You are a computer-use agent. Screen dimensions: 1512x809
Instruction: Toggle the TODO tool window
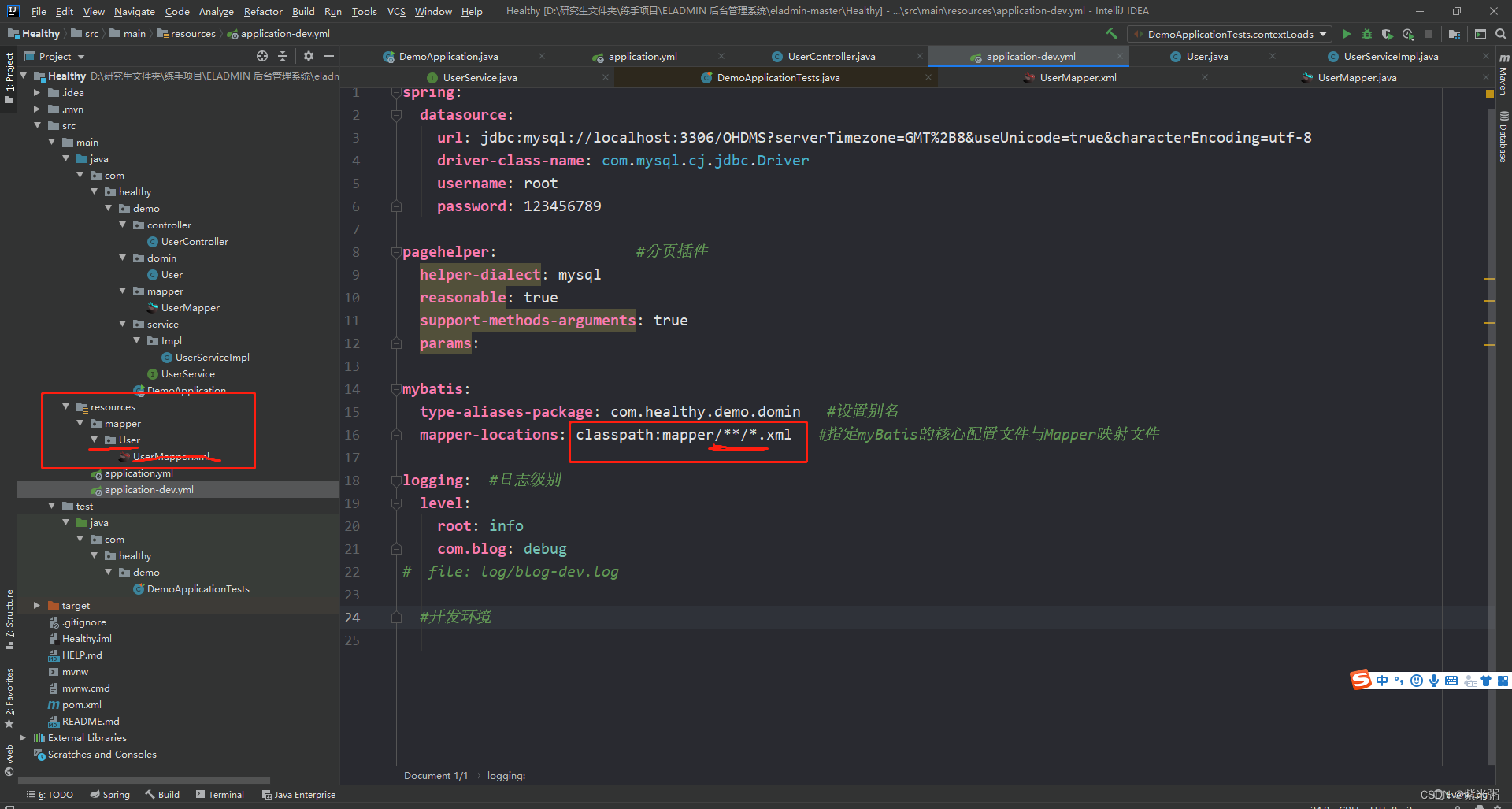(50, 795)
